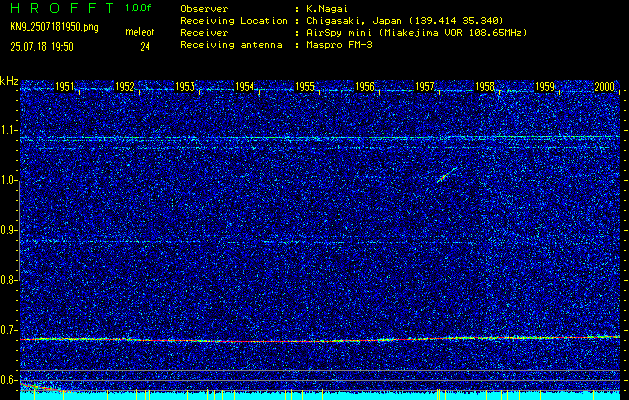Click the 0.6 frequency axis label
Screen dimensions: 629x400
tap(8, 380)
